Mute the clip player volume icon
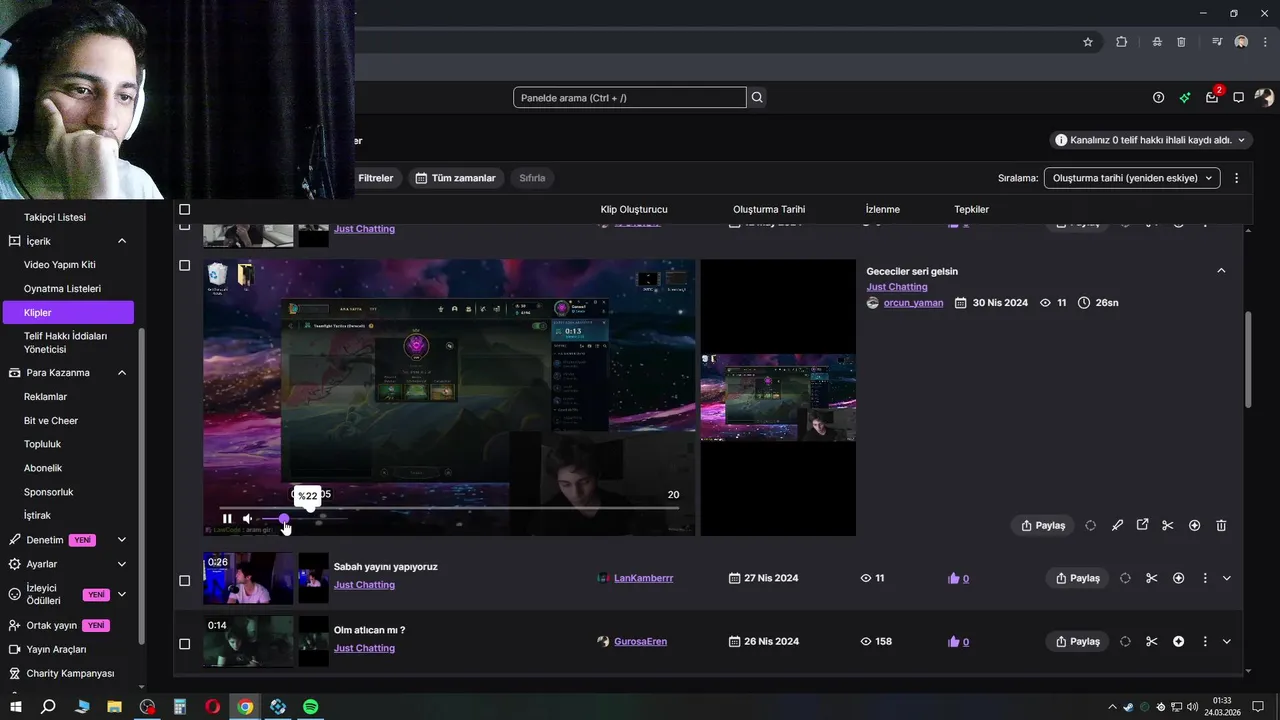This screenshot has height=720, width=1280. pos(247,518)
